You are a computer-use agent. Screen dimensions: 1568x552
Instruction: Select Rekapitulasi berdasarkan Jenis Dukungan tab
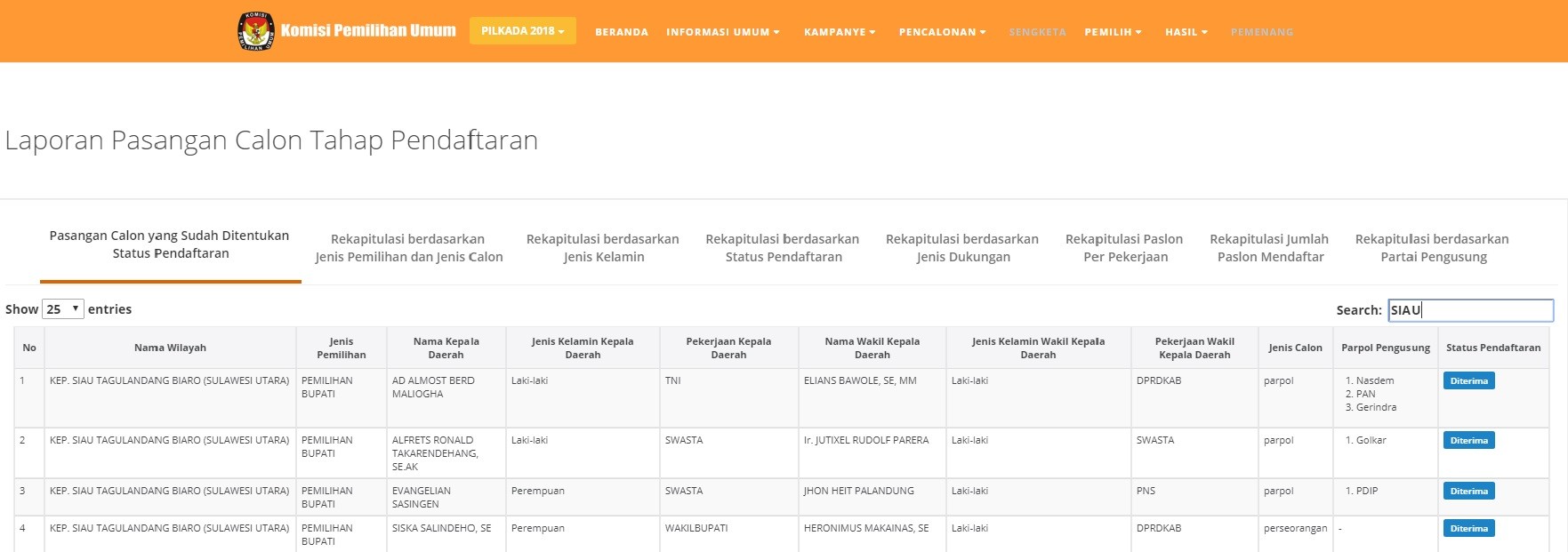961,248
